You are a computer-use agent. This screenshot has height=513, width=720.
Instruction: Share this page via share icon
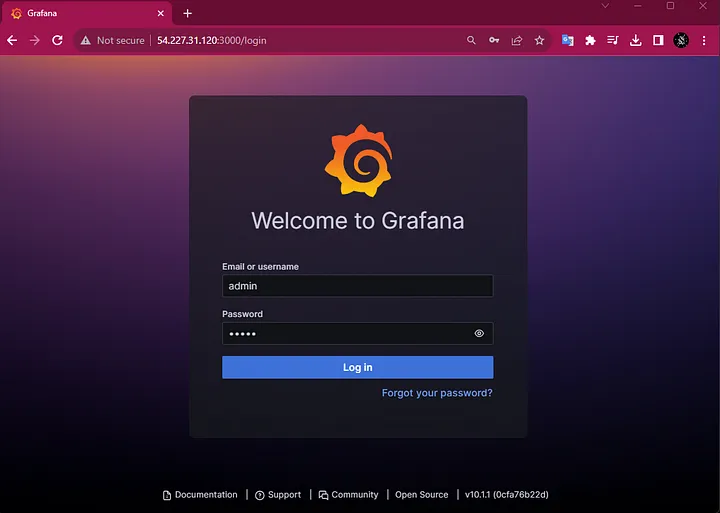pyautogui.click(x=517, y=40)
